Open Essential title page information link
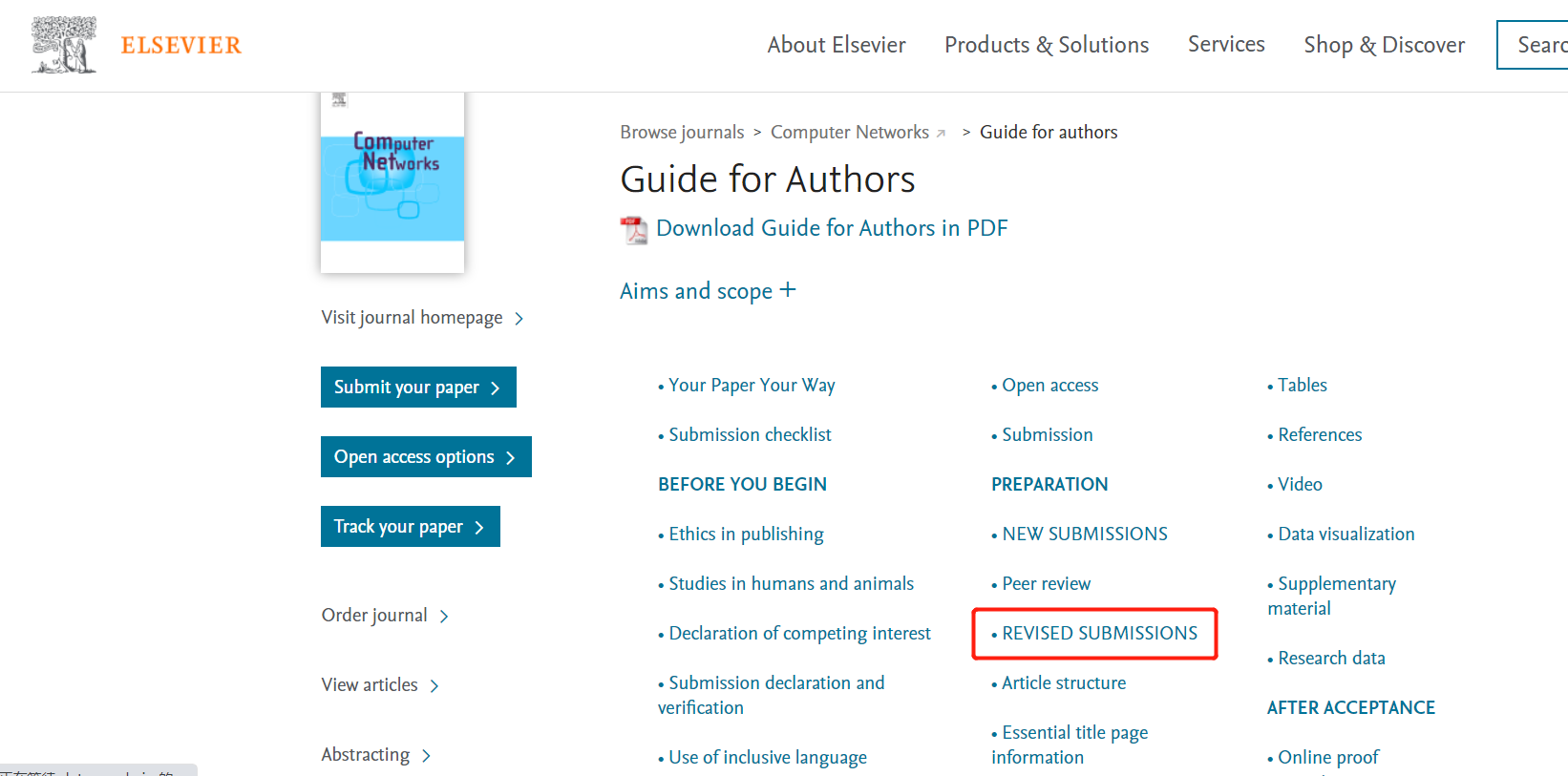The width and height of the screenshot is (1568, 776). click(1070, 745)
